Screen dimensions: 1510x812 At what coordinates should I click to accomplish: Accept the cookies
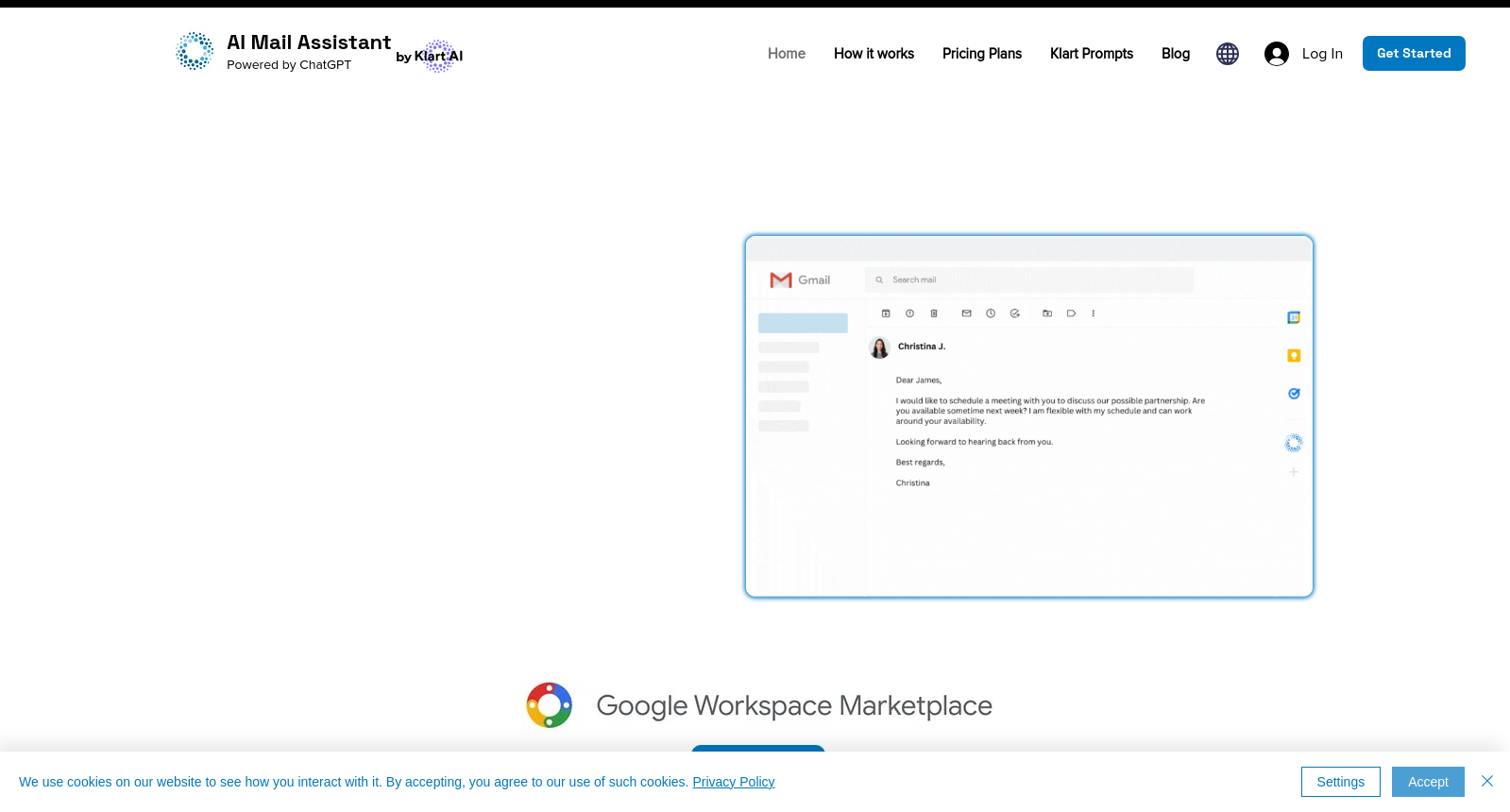1428,782
